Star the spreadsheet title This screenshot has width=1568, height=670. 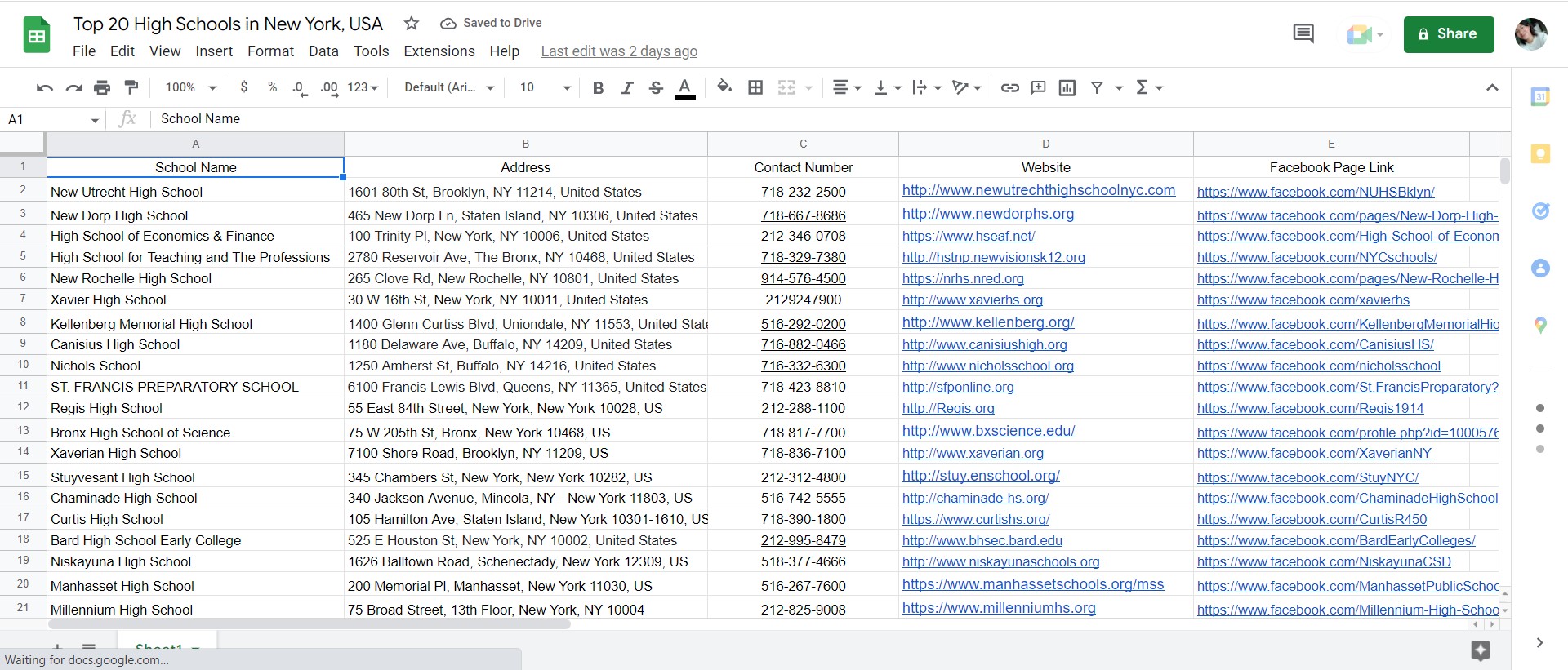(x=412, y=24)
